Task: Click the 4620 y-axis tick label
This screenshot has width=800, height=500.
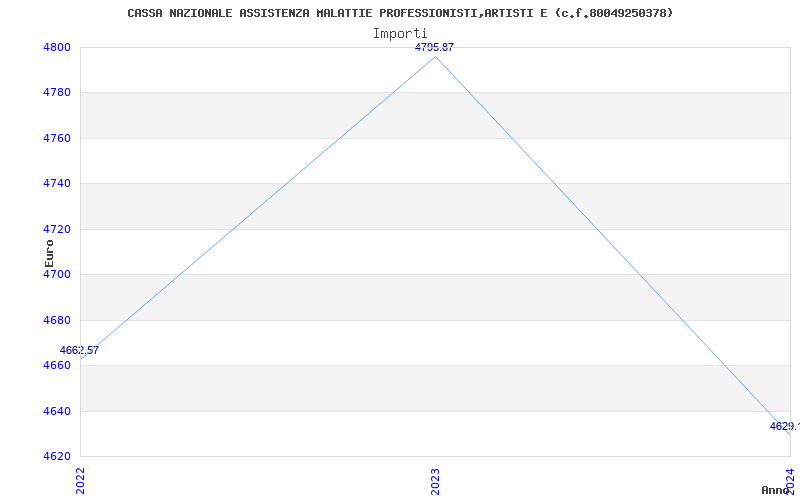Action: pyautogui.click(x=56, y=456)
